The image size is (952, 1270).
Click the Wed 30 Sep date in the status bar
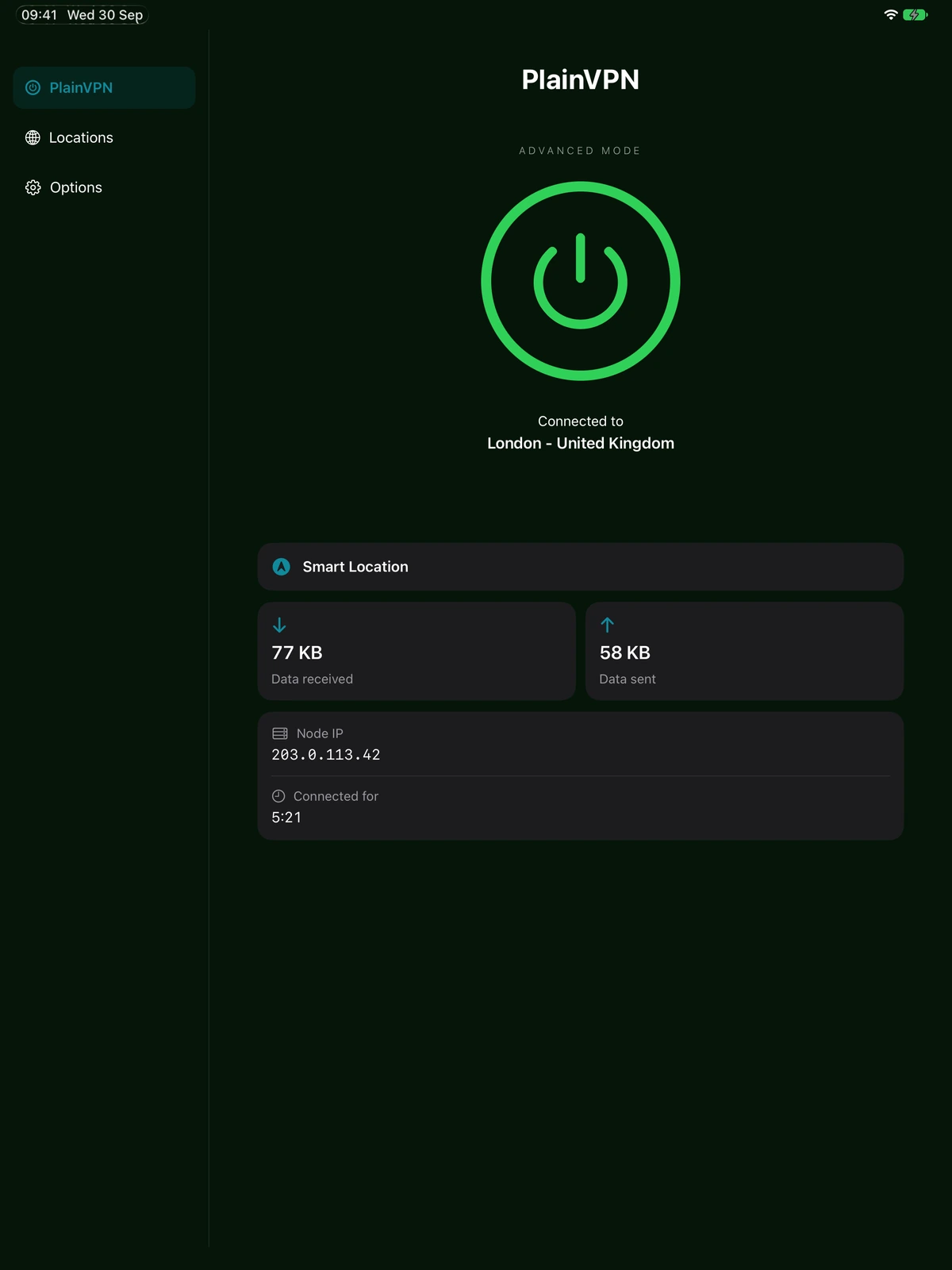coord(105,15)
